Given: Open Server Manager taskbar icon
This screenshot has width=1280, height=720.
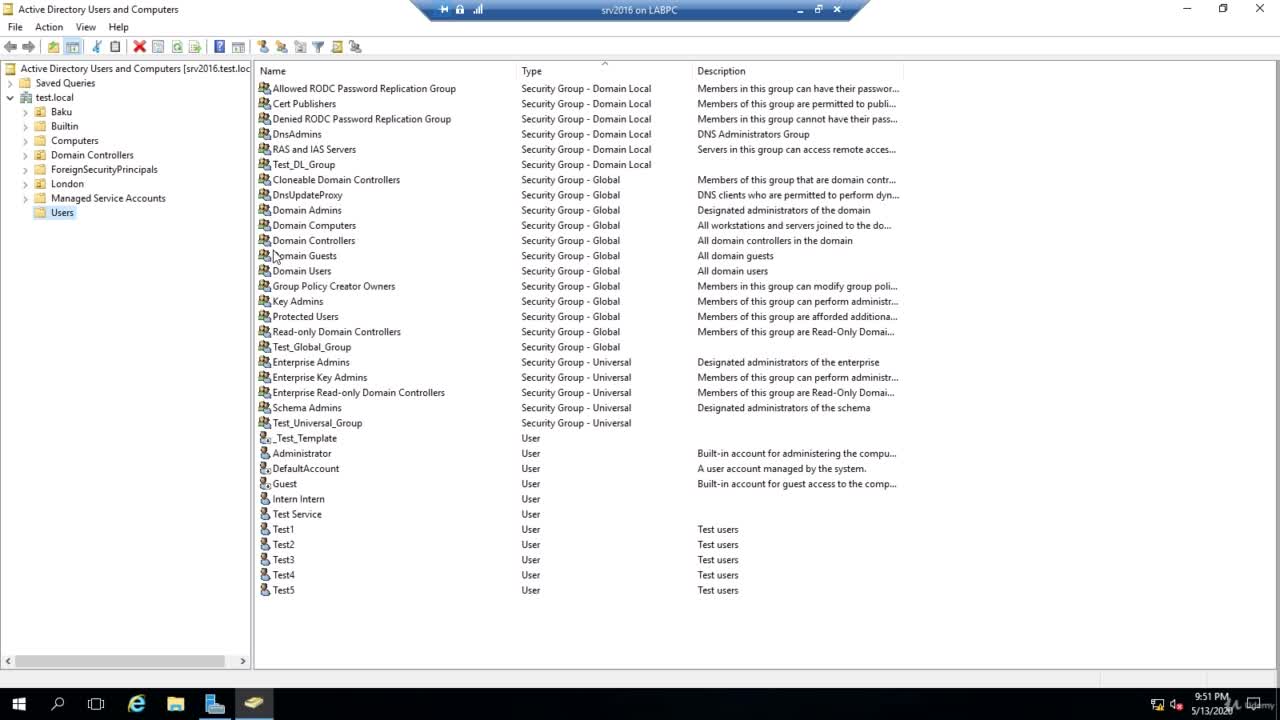Looking at the screenshot, I should pos(215,704).
